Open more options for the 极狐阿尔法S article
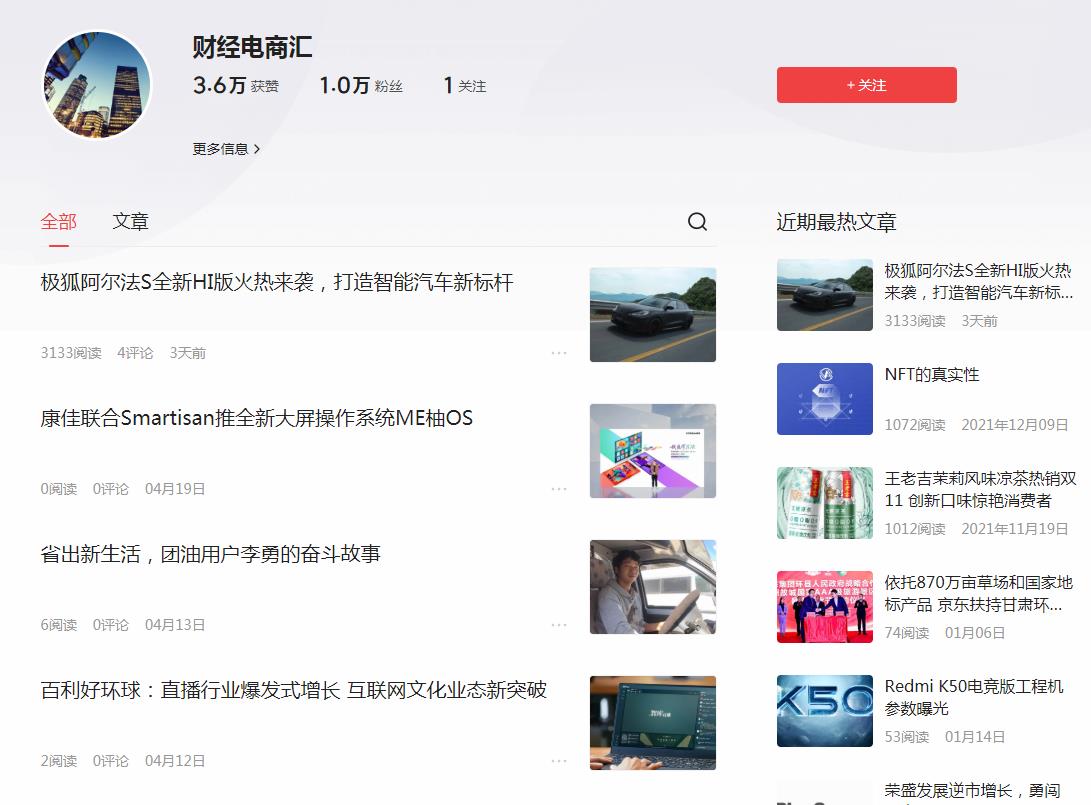The width and height of the screenshot is (1091, 805). coord(559,353)
